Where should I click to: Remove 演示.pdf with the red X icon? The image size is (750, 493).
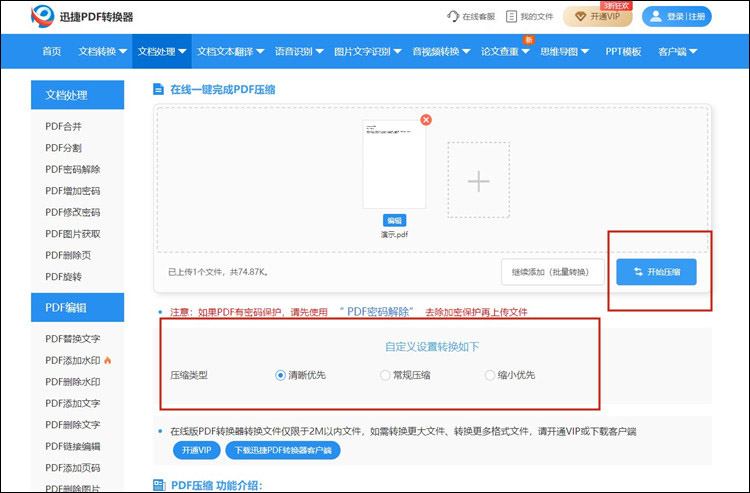tap(426, 120)
